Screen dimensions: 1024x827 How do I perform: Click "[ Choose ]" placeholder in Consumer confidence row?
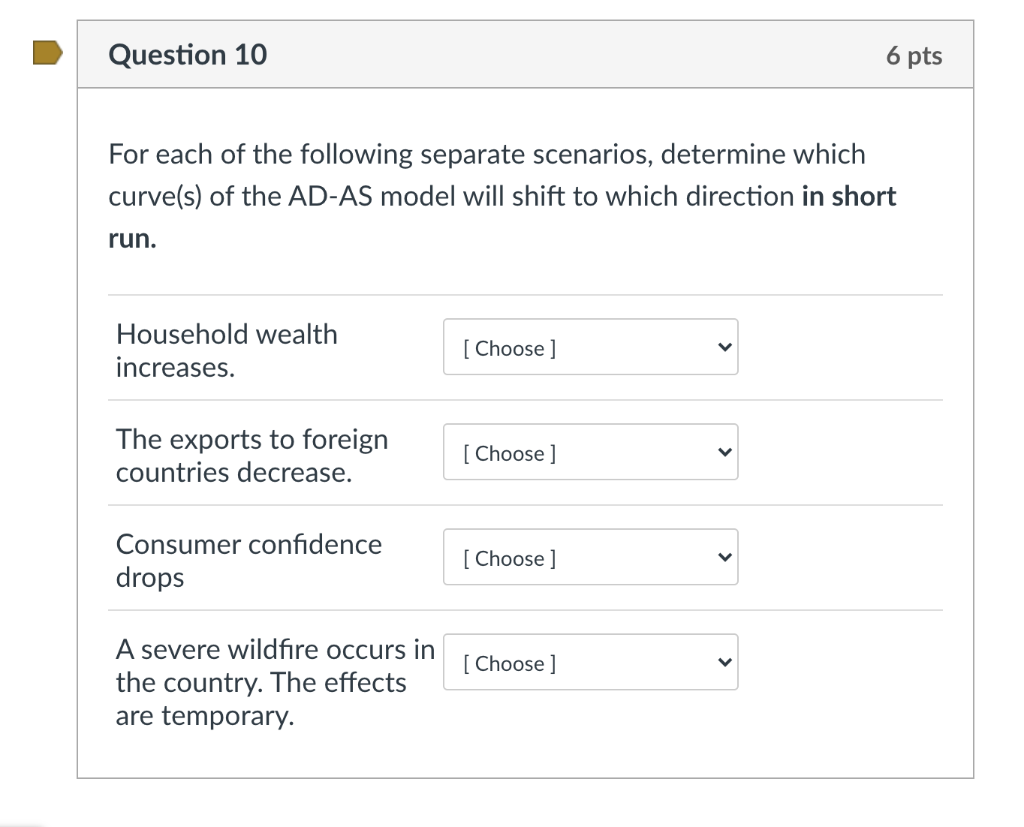510,559
